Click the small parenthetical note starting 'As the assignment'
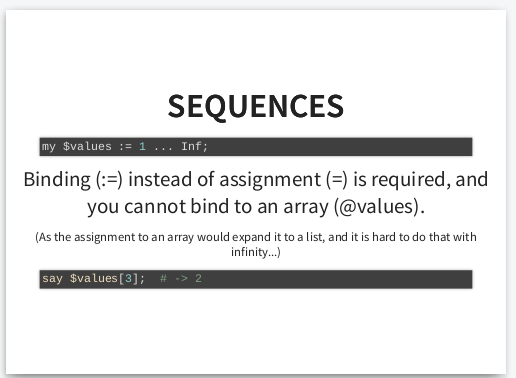Image resolution: width=516 pixels, height=378 pixels. (256, 244)
